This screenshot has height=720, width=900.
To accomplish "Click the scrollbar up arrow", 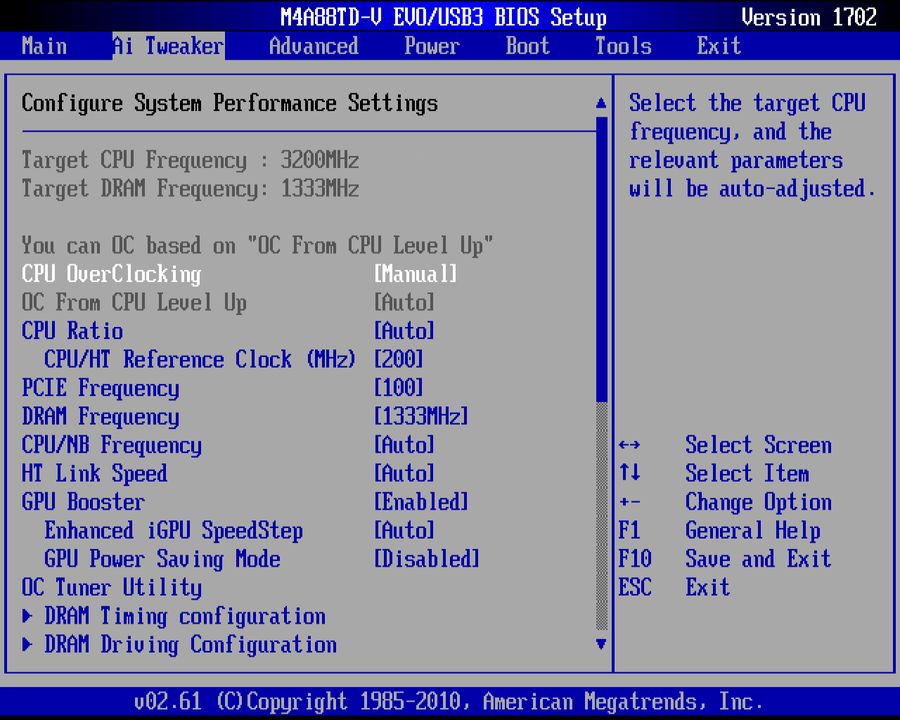I will pos(601,102).
